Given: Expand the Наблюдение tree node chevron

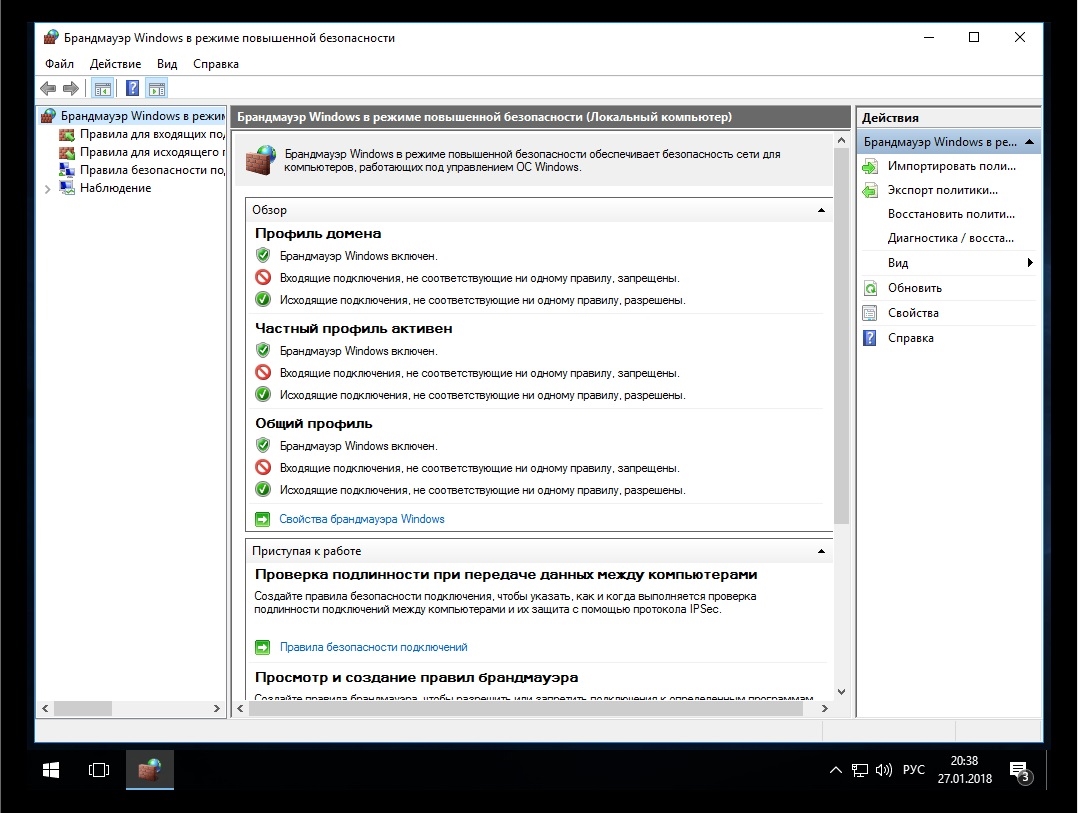Looking at the screenshot, I should 47,189.
